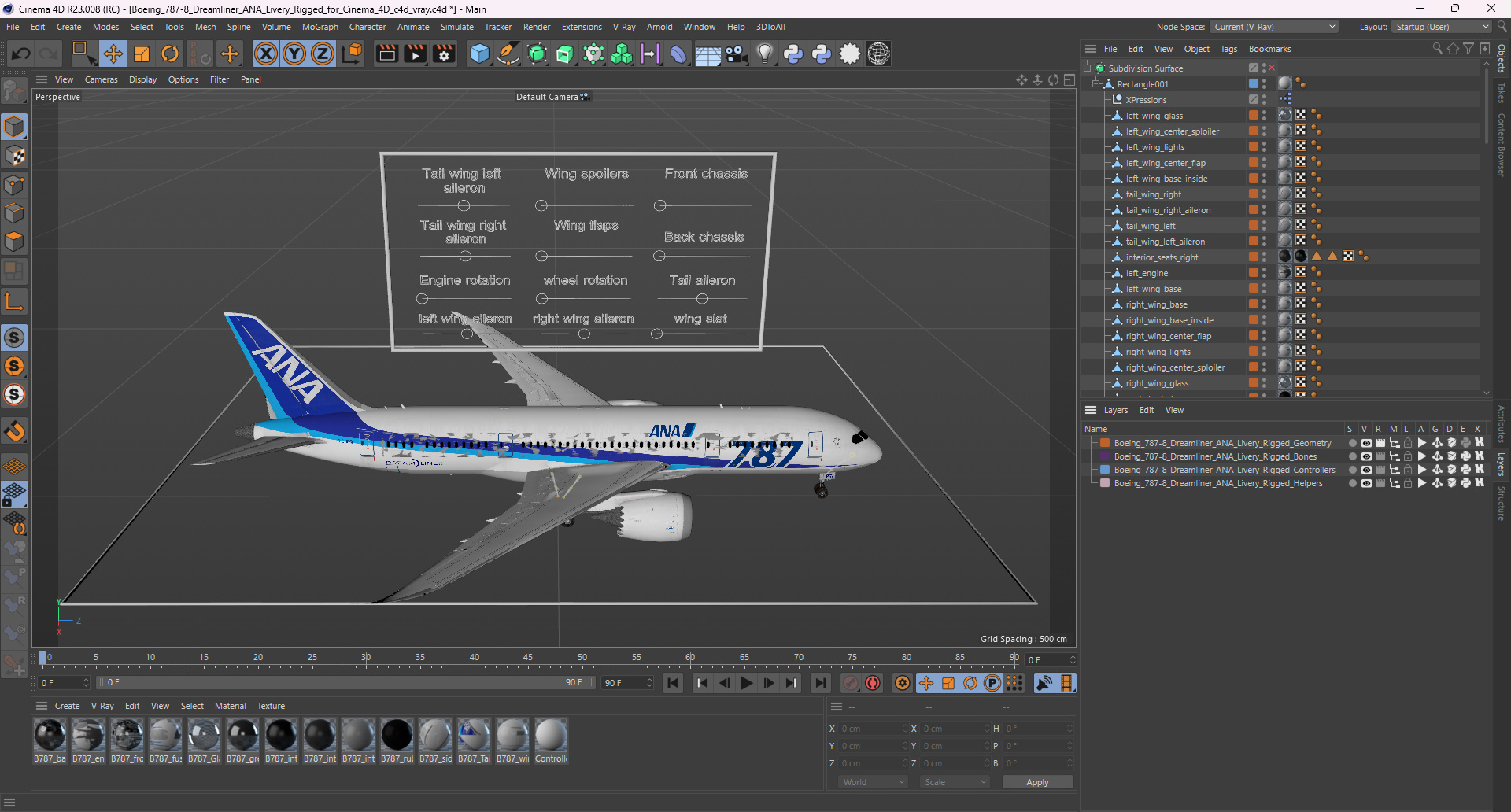The height and width of the screenshot is (812, 1511).
Task: Click the Undo arrow icon
Action: pyautogui.click(x=21, y=54)
